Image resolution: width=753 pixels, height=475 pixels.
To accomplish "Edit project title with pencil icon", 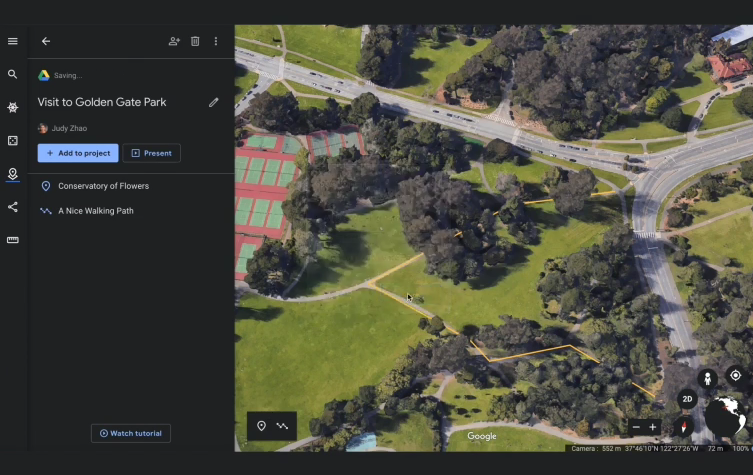I will [214, 102].
